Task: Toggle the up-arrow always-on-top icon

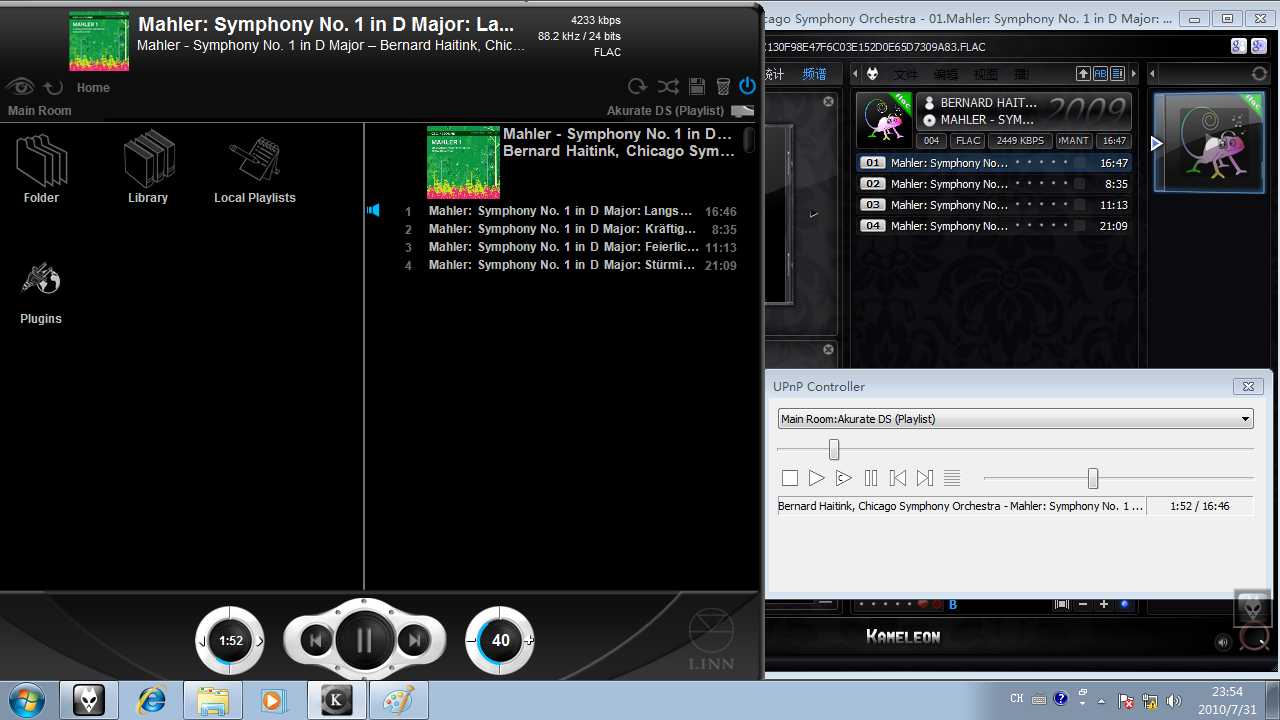Action: coord(1083,74)
